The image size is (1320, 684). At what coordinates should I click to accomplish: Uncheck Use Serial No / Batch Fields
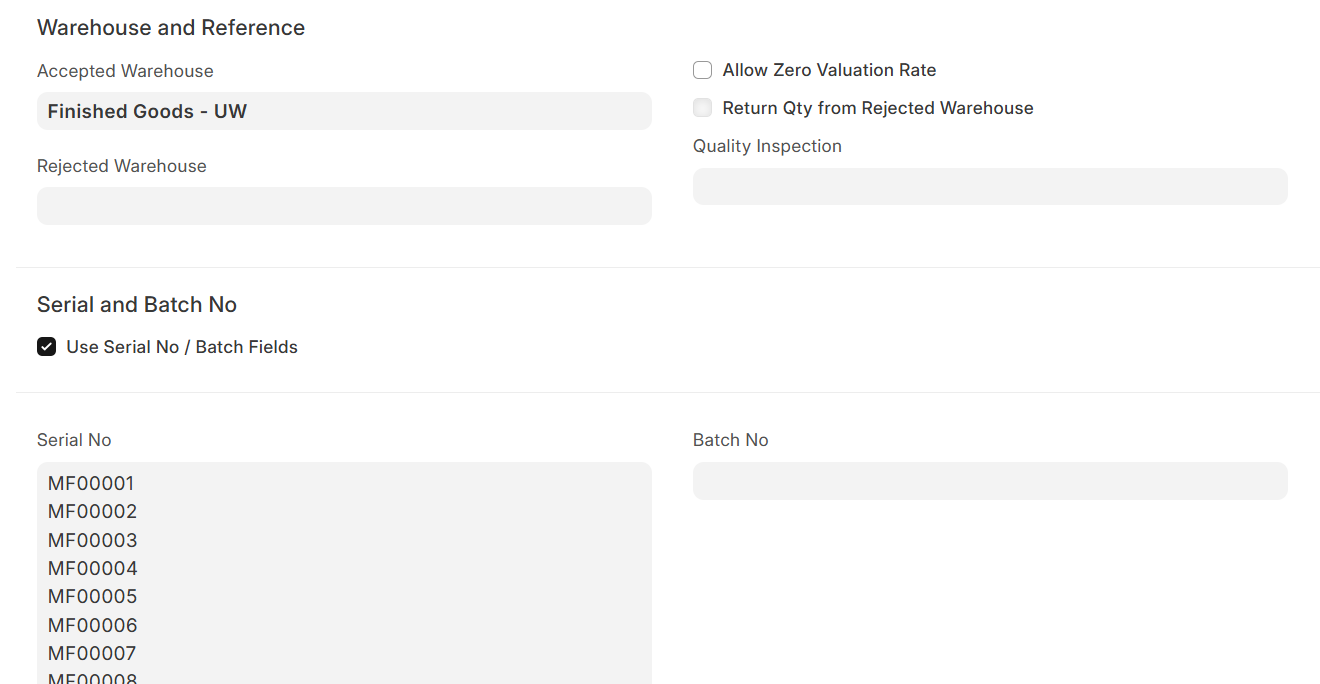[46, 347]
